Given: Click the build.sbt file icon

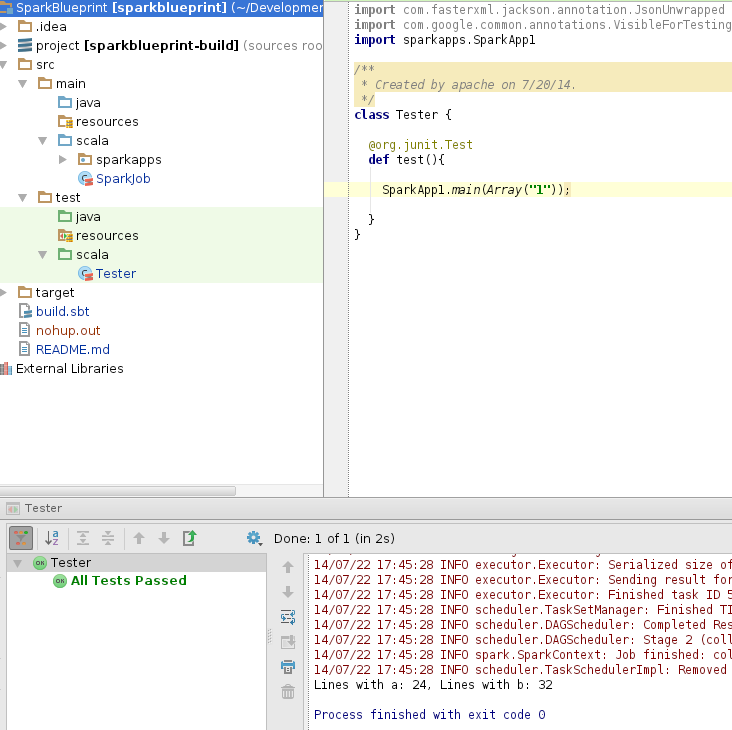Looking at the screenshot, I should click(x=25, y=311).
